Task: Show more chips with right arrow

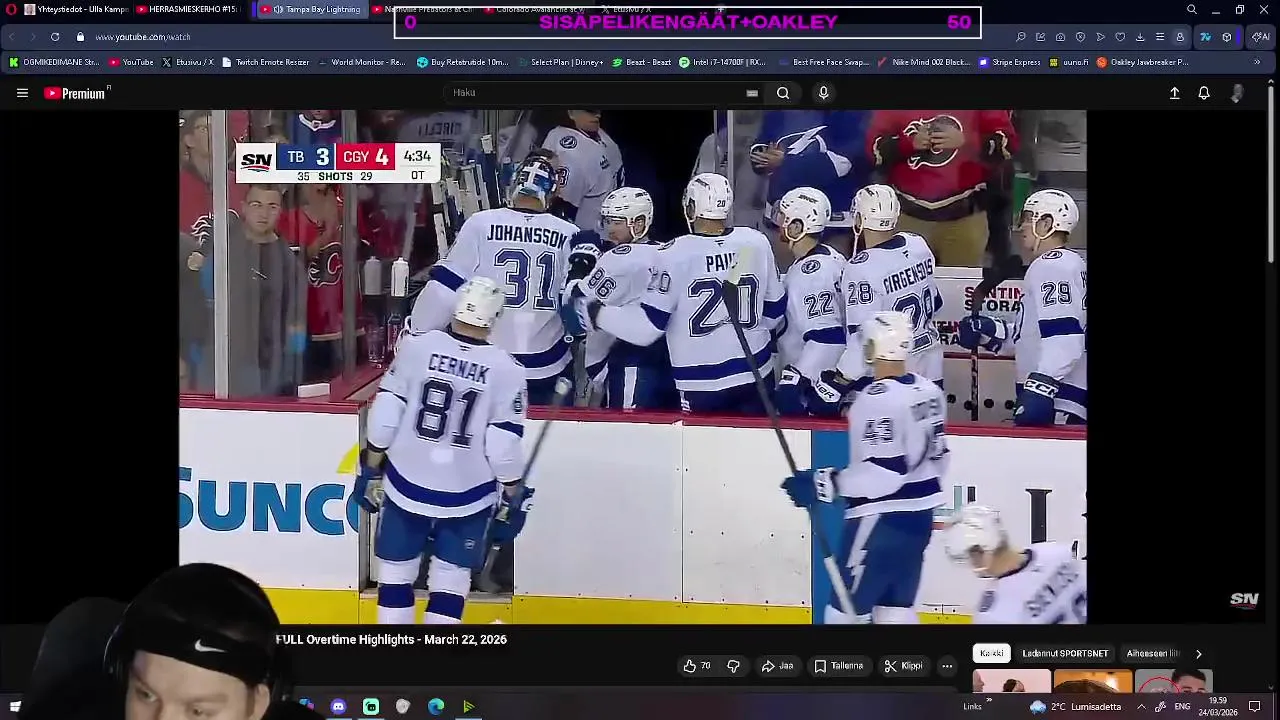Action: (1198, 654)
